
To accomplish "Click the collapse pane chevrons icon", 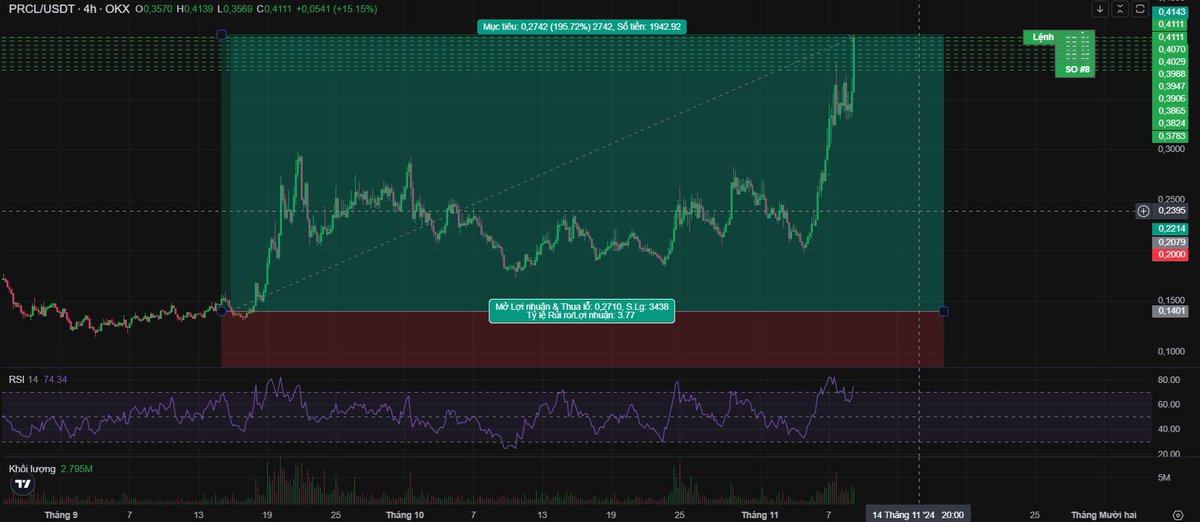I will pyautogui.click(x=1120, y=9).
